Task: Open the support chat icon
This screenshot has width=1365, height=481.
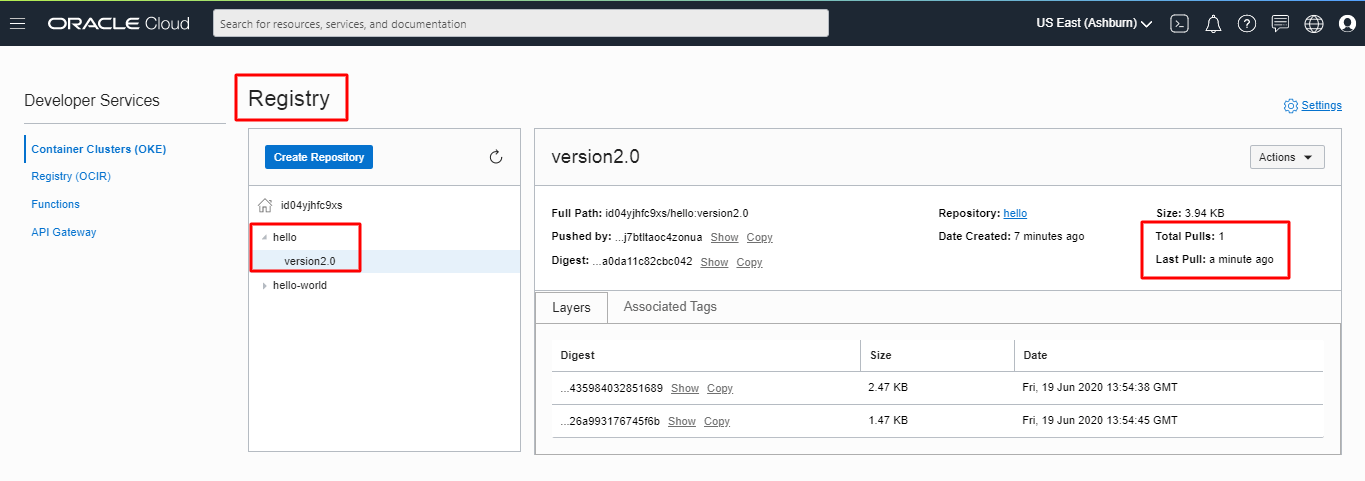Action: [x=1280, y=23]
